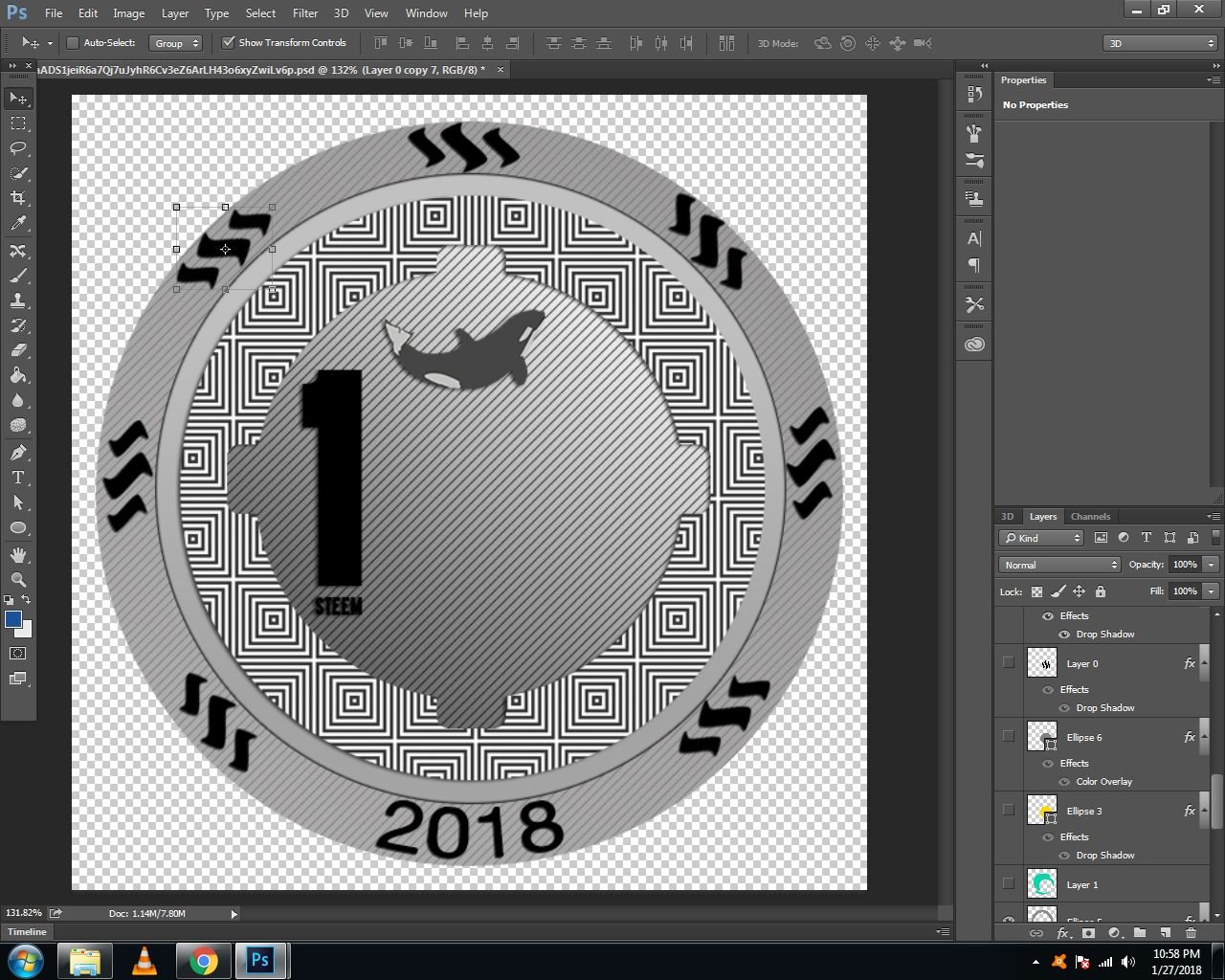
Task: Select the Ellipse 3 layer thumbnail
Action: (x=1041, y=810)
